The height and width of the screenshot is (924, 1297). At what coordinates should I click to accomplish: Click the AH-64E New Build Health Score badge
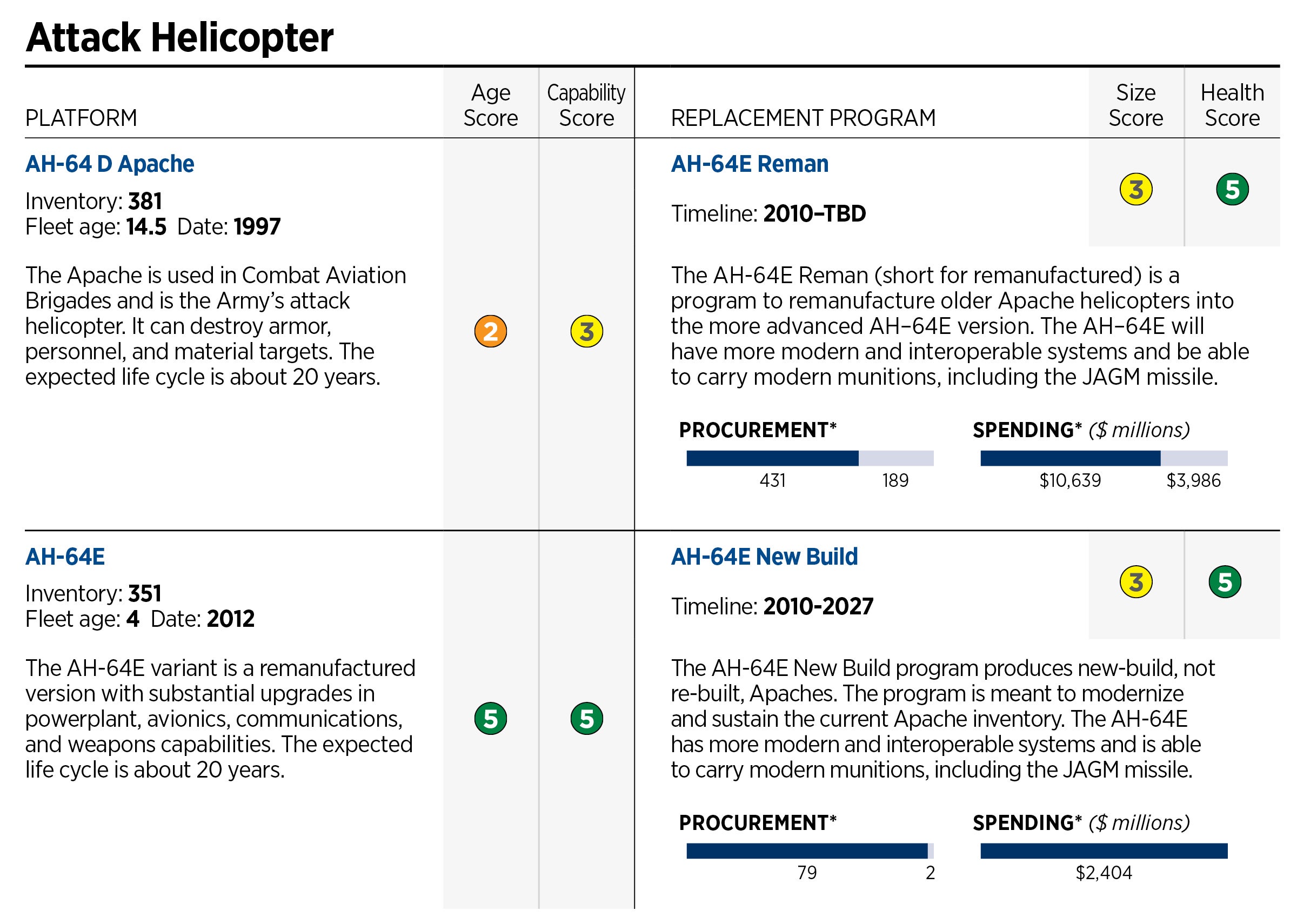point(1225,582)
